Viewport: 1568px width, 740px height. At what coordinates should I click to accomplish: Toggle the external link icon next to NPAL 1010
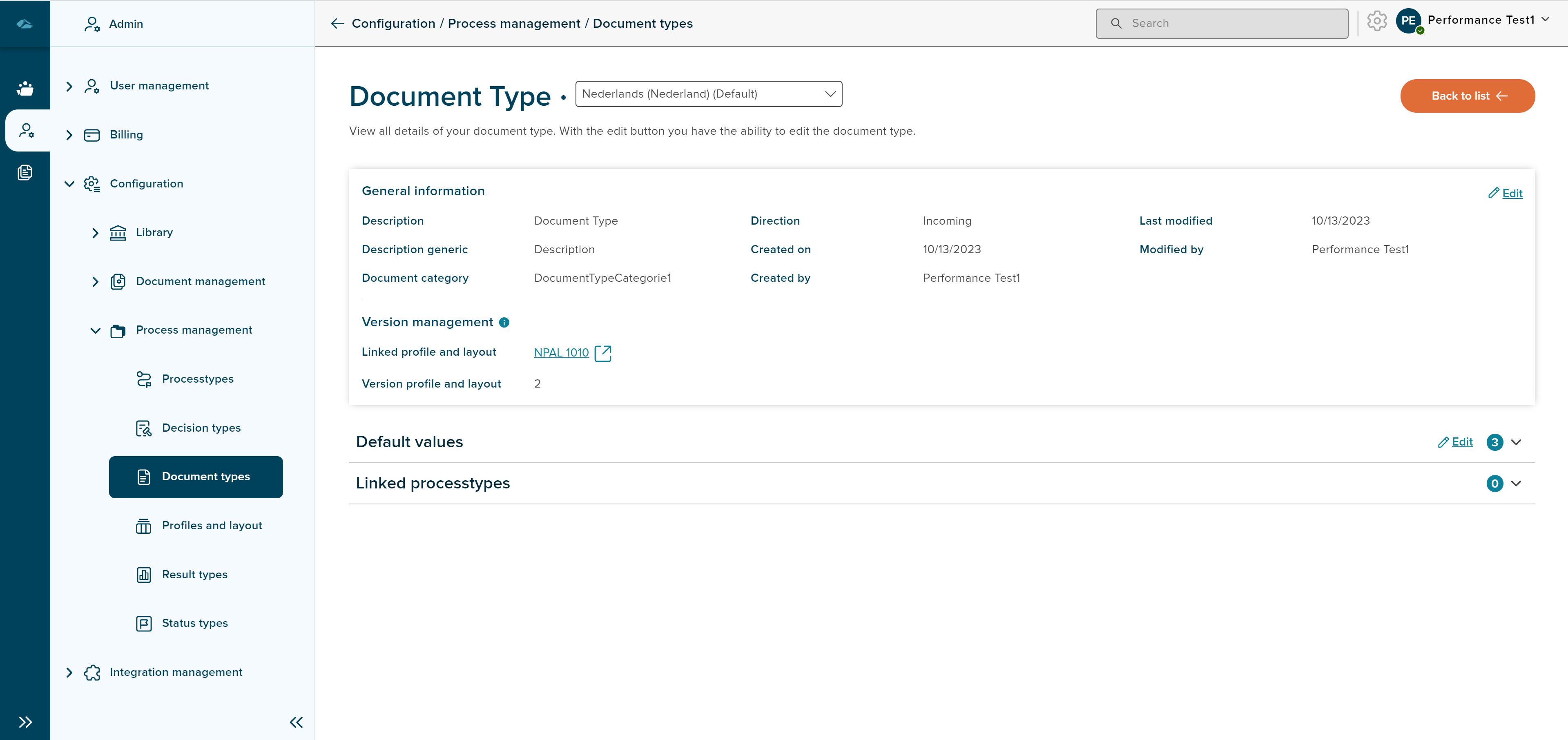603,353
